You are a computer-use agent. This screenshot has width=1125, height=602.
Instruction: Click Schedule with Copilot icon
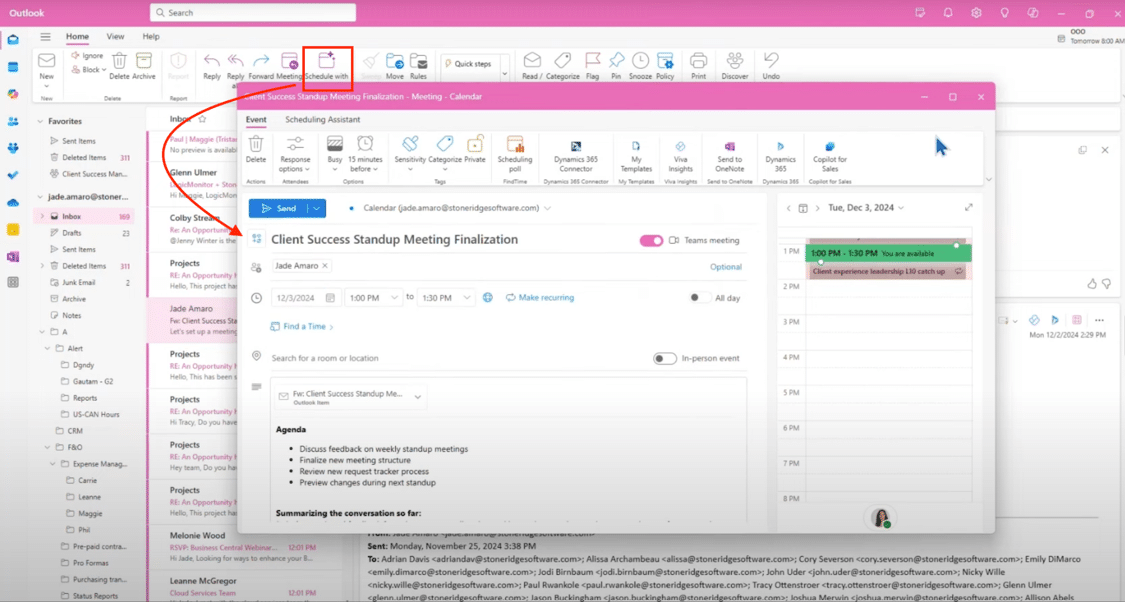[327, 62]
